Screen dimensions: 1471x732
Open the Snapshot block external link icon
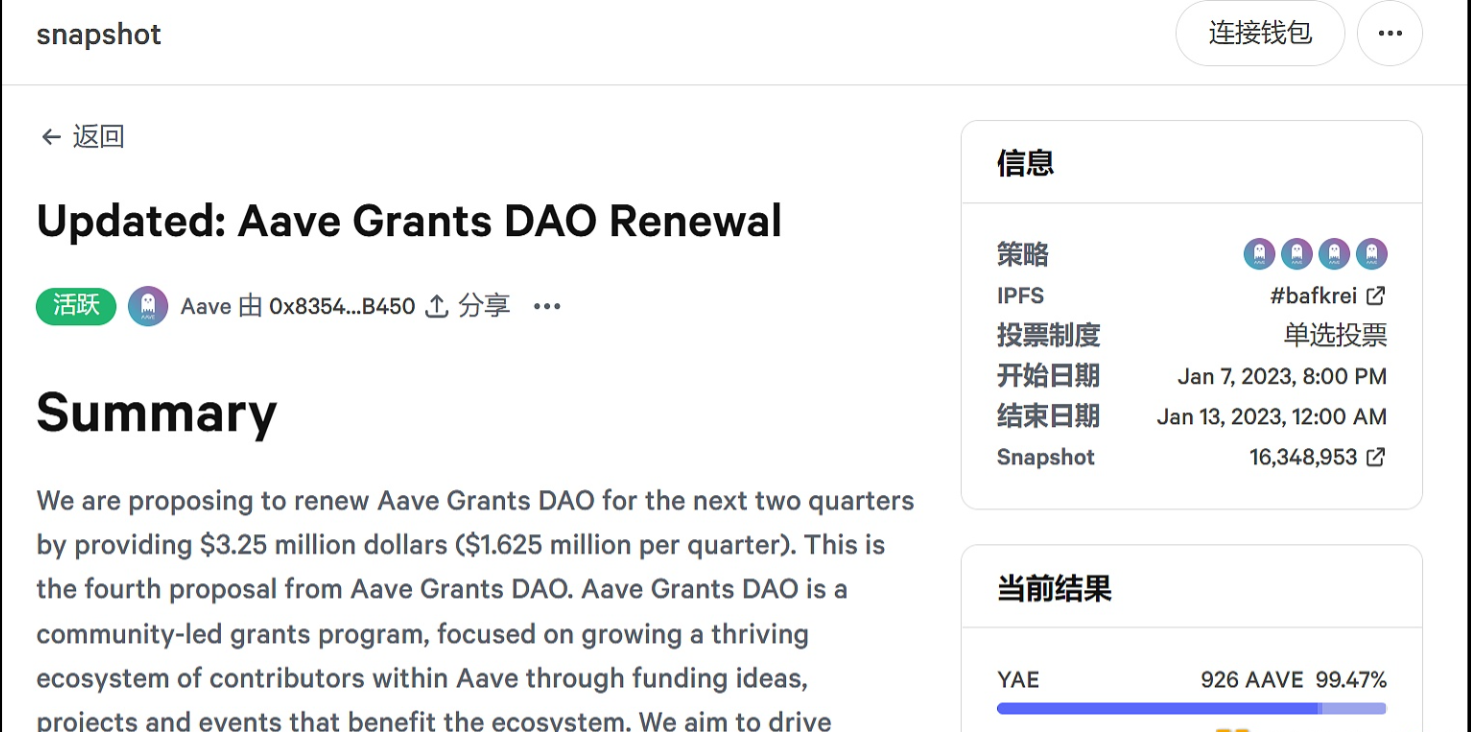(1376, 457)
